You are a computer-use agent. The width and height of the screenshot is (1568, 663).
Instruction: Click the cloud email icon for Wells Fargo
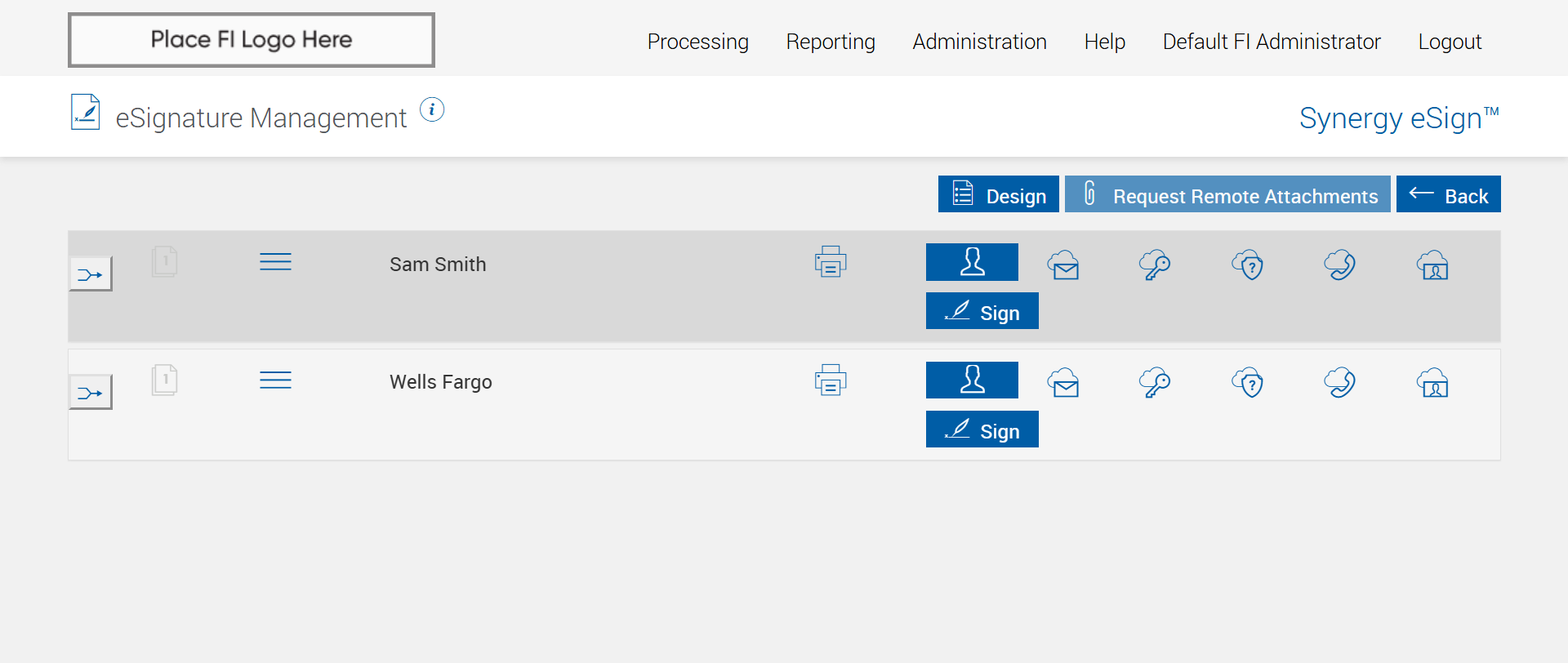[x=1064, y=382]
